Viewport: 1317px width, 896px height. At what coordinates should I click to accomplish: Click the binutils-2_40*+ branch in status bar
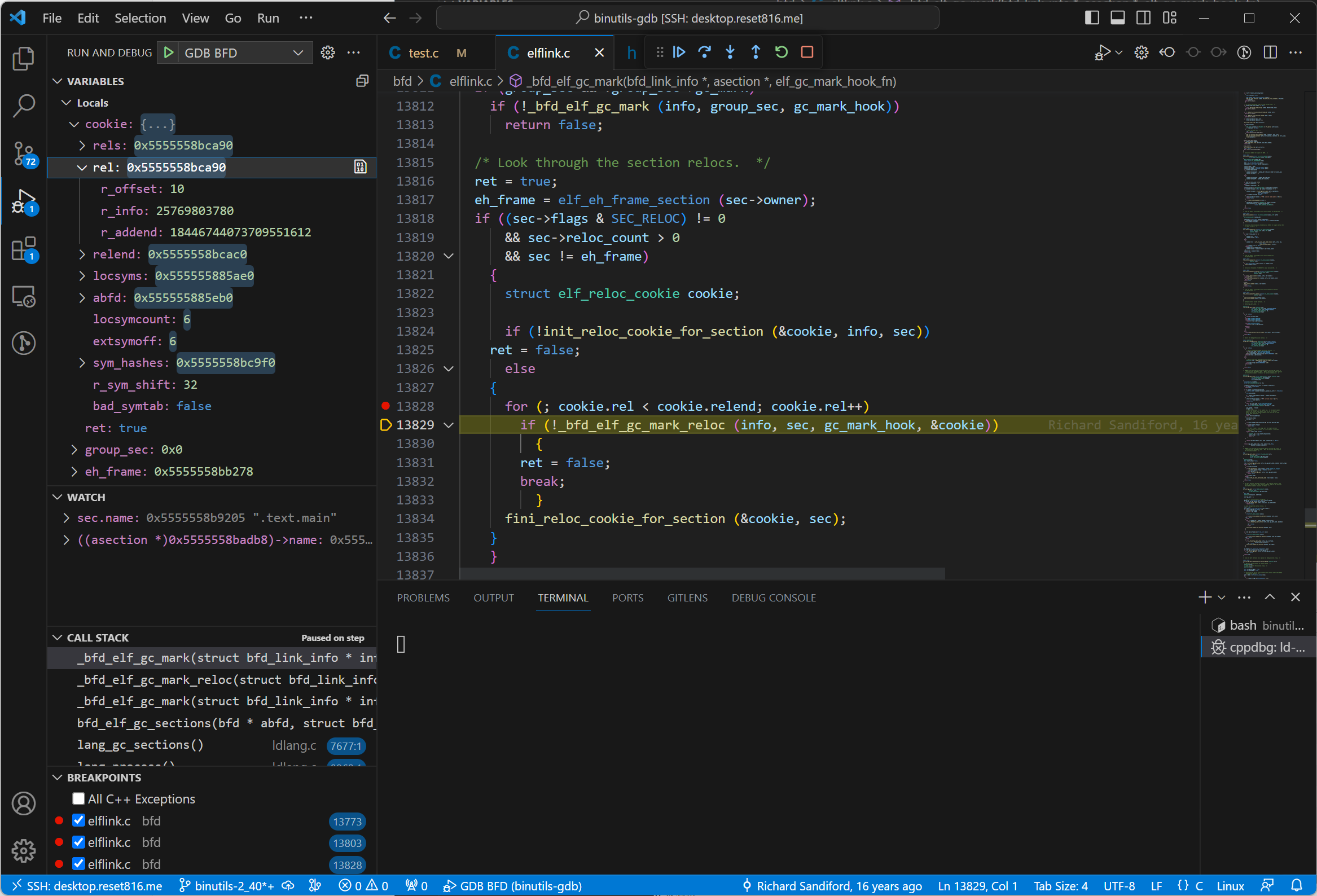click(227, 886)
